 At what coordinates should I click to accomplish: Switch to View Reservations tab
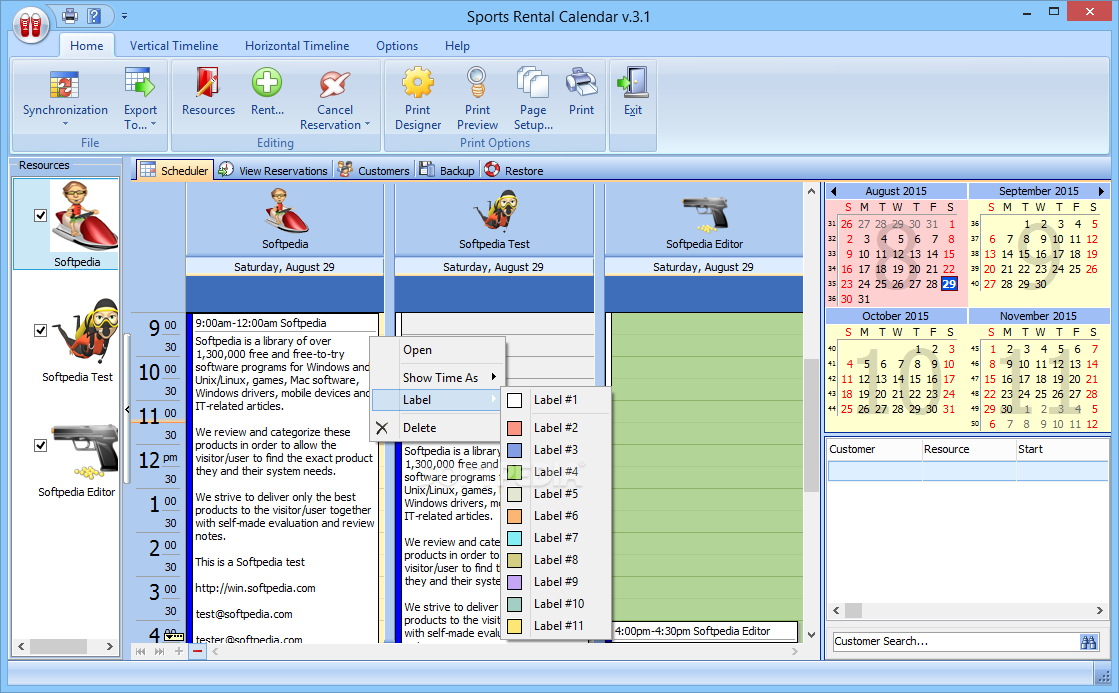tap(273, 171)
